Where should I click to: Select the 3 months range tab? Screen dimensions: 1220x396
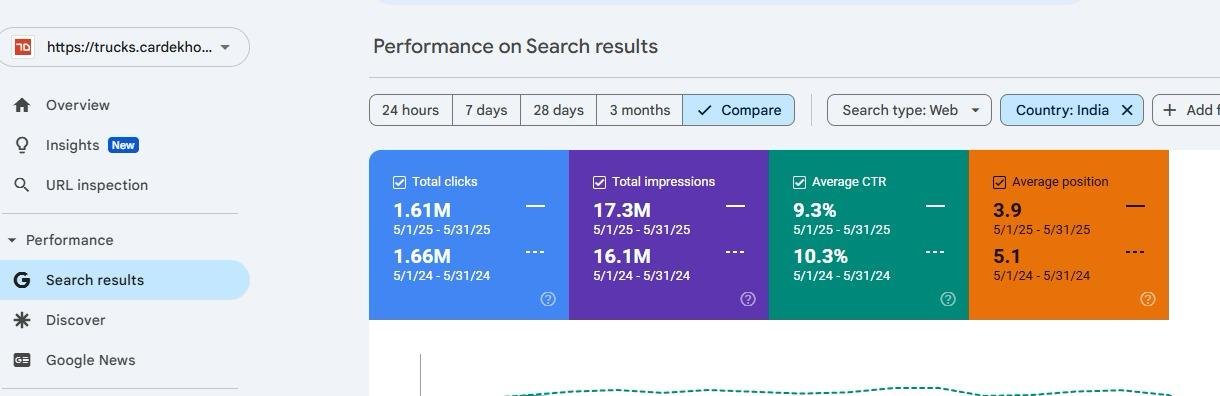click(x=640, y=110)
